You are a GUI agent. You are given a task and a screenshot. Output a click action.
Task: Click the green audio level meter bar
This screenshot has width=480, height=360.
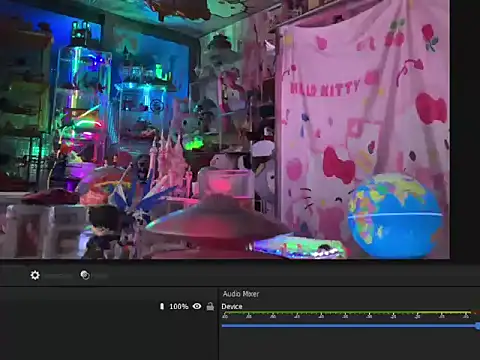pos(318,312)
